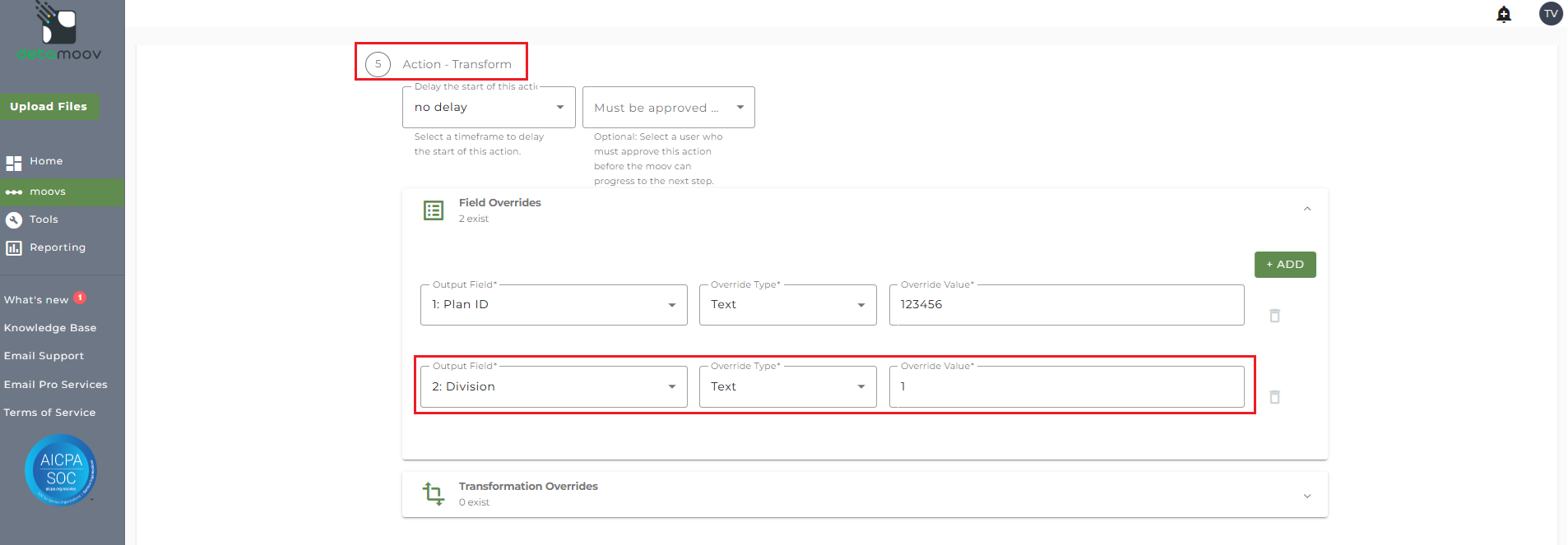Open Tools from the sidebar
Image resolution: width=1568 pixels, height=545 pixels.
point(44,219)
